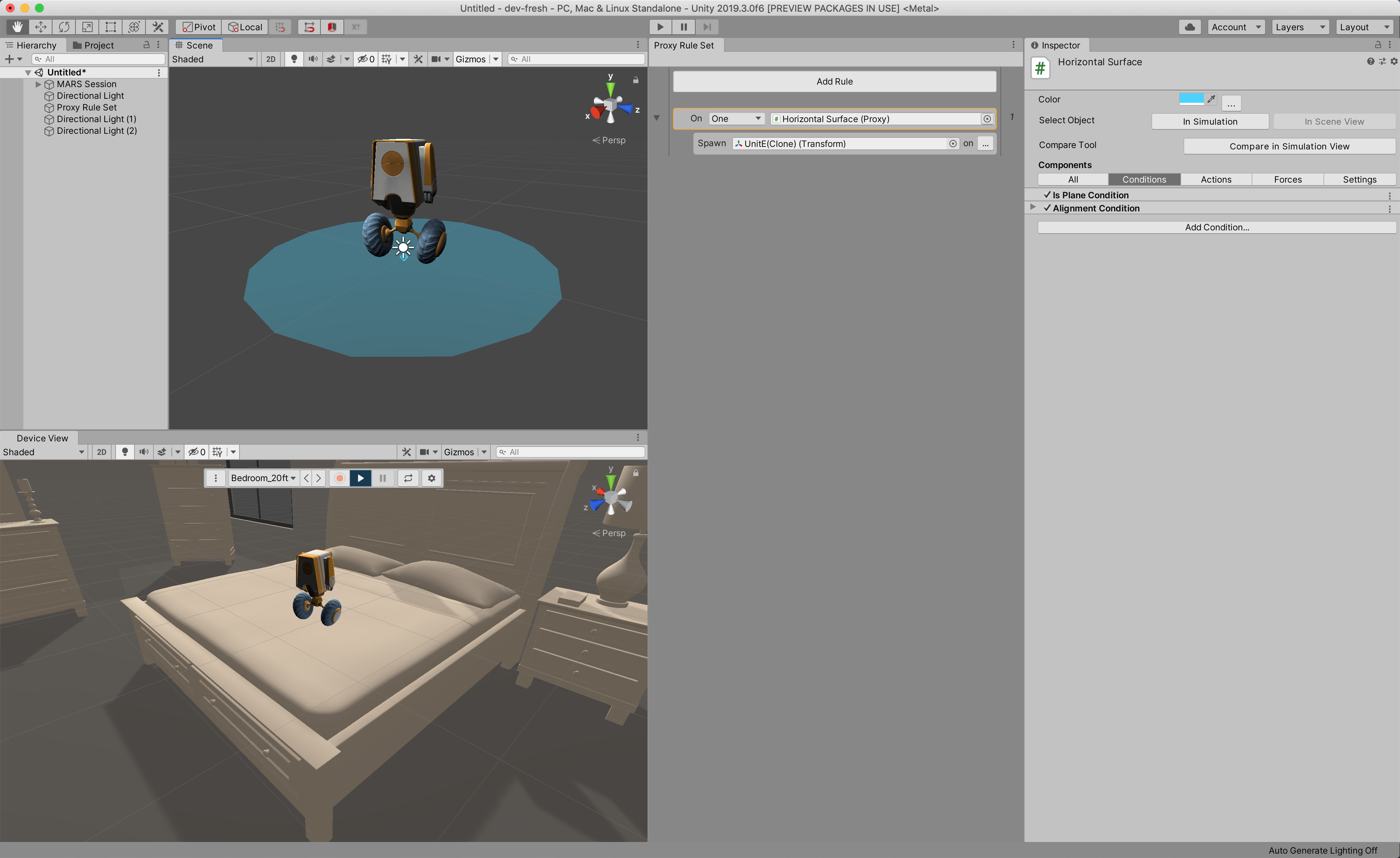Screen dimensions: 1400x858
Task: Toggle scene lighting bulb in Scene view
Action: [294, 59]
